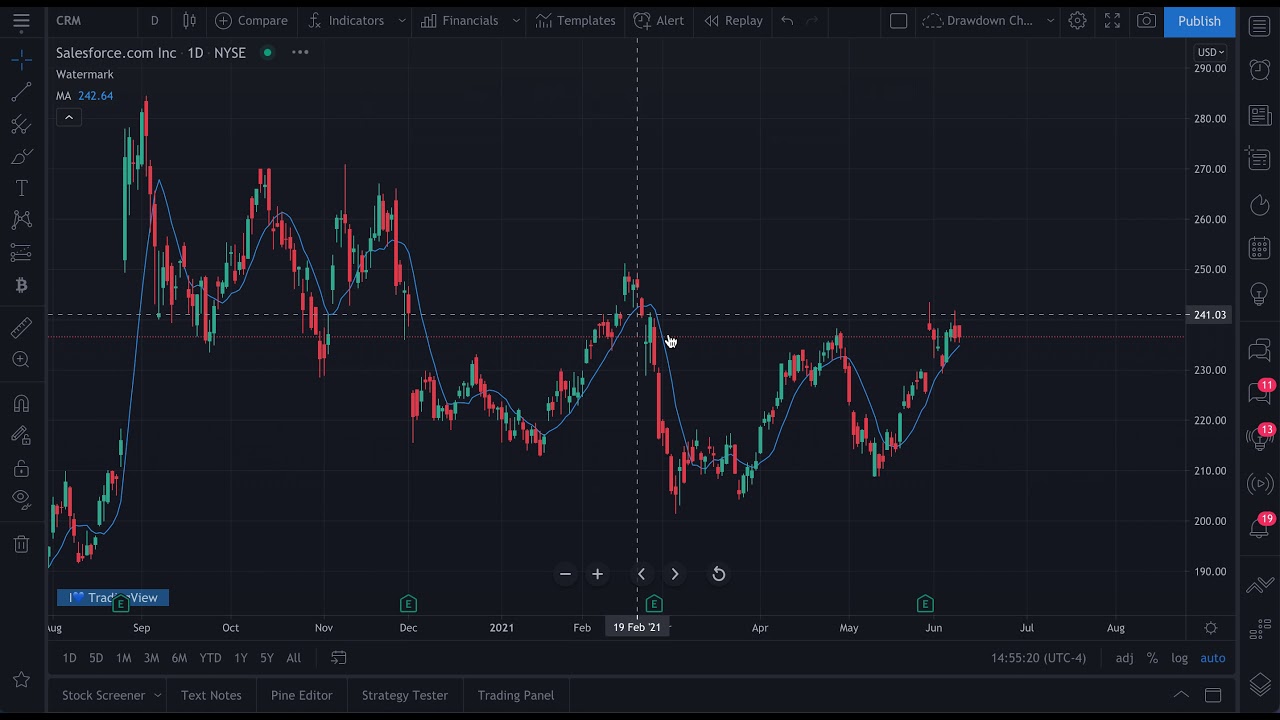Open the D interval selector
Viewport: 1280px width, 720px height.
click(154, 20)
